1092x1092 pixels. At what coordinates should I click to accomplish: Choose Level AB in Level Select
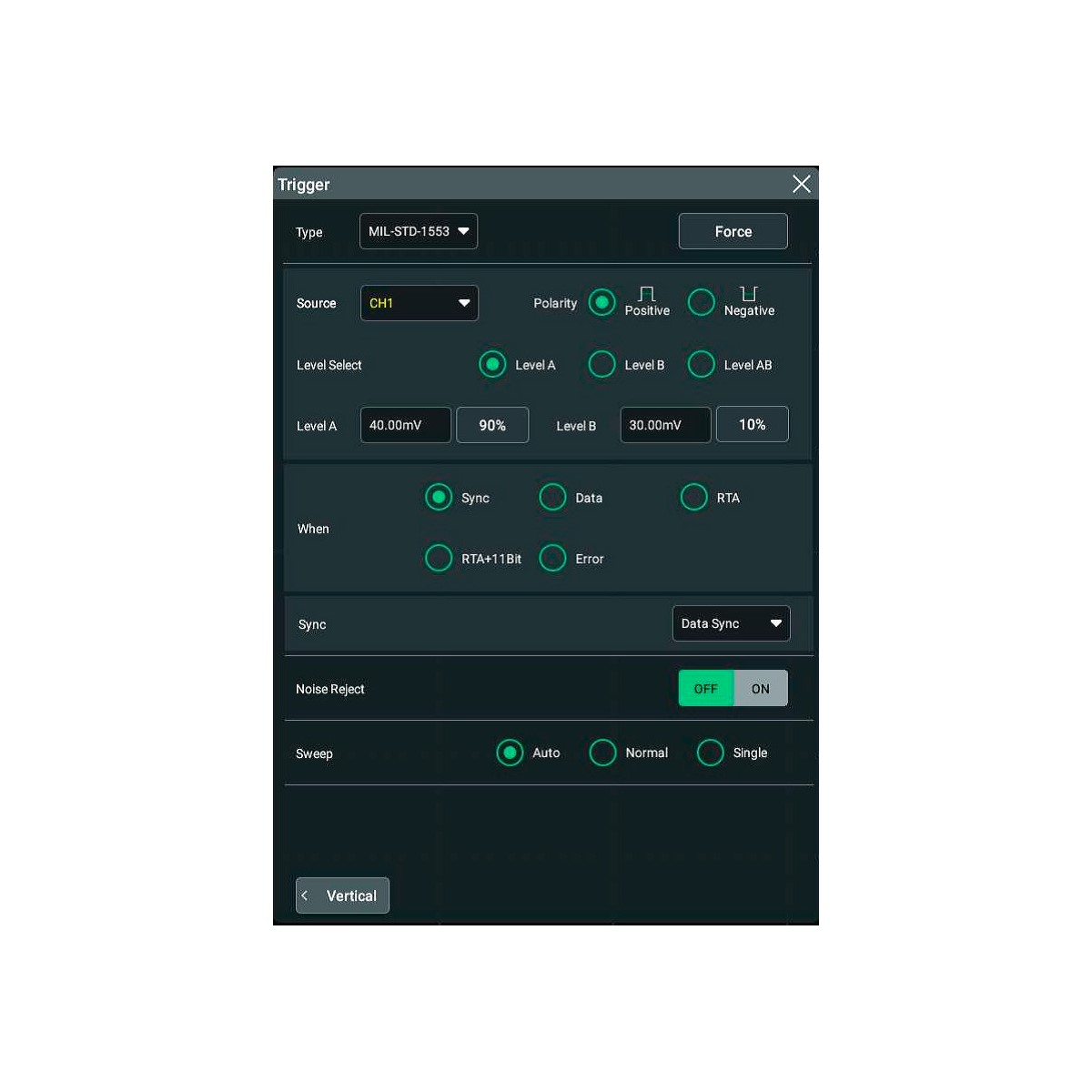[701, 364]
